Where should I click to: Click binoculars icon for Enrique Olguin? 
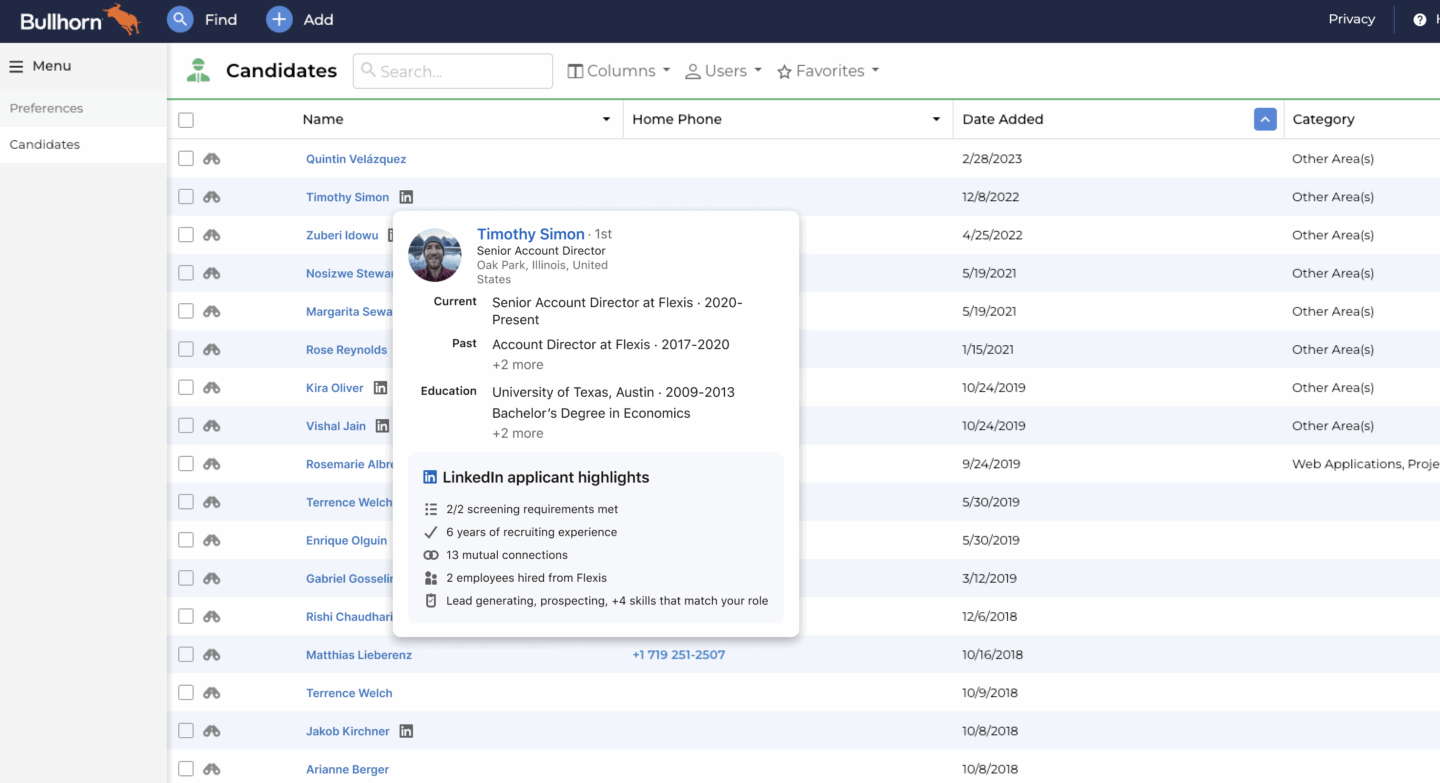(211, 540)
